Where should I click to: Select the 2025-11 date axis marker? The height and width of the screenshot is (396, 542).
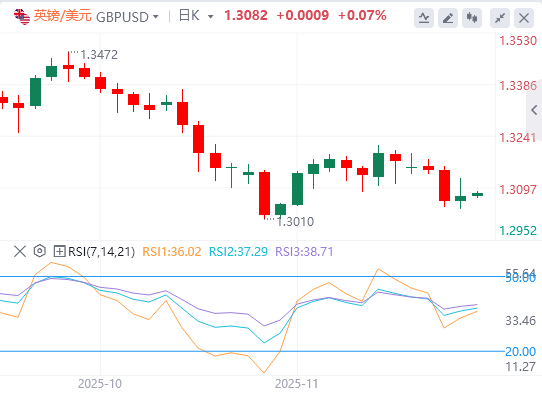(296, 384)
